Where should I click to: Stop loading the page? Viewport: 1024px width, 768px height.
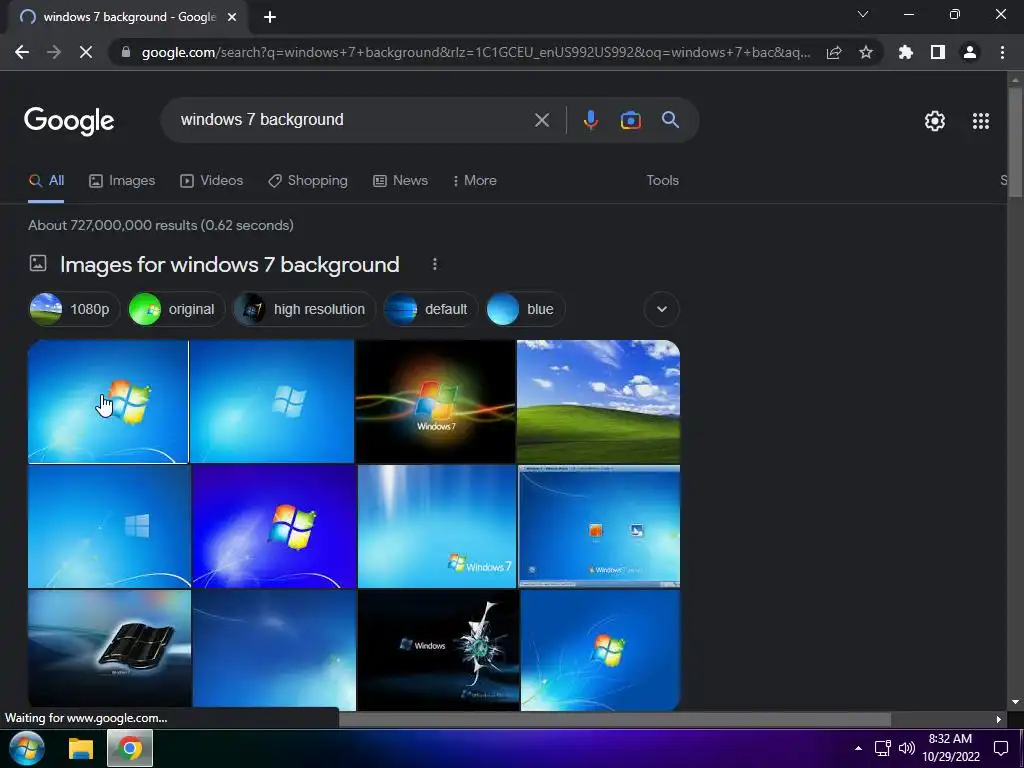[x=86, y=52]
